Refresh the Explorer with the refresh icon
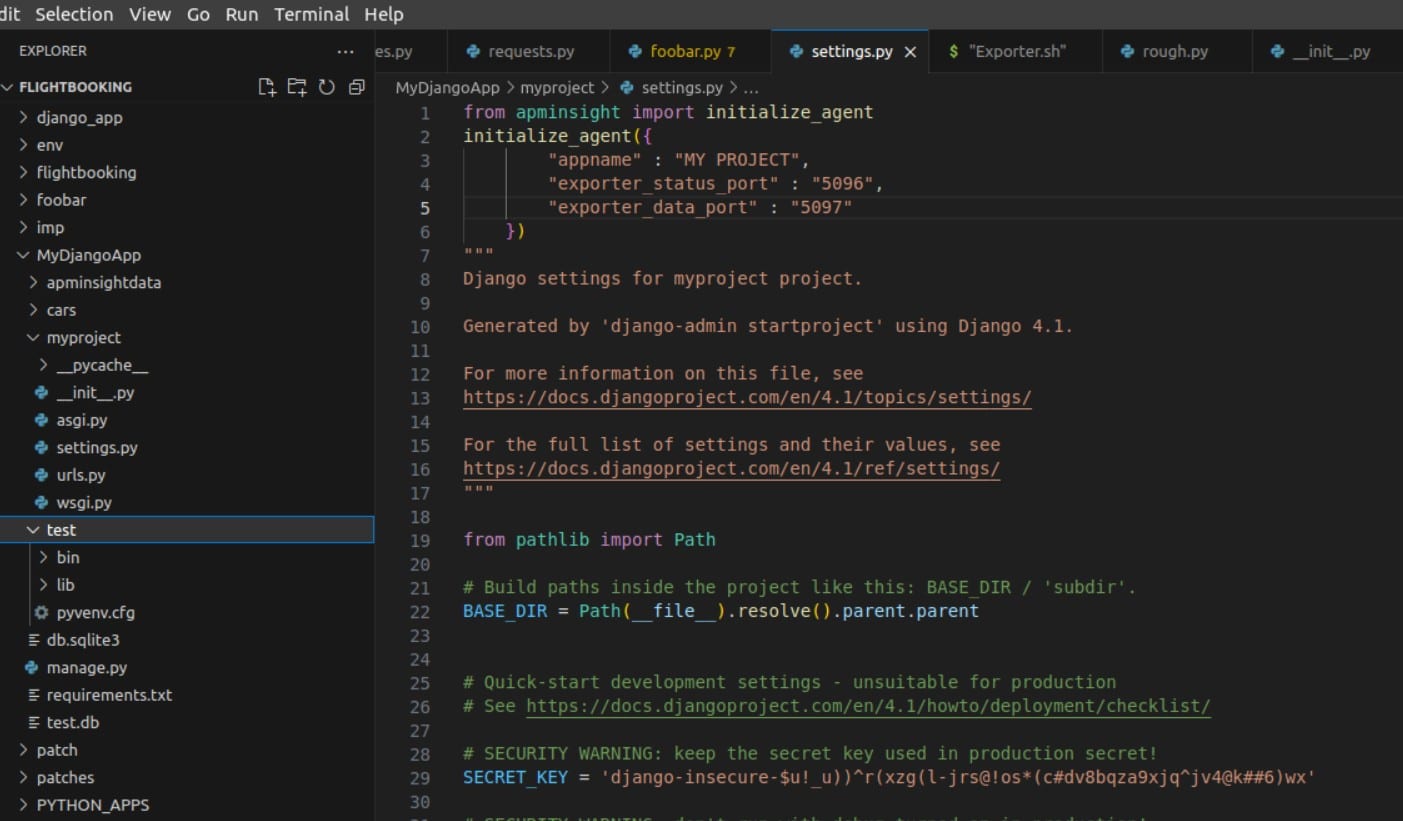The height and width of the screenshot is (821, 1403). click(x=326, y=87)
